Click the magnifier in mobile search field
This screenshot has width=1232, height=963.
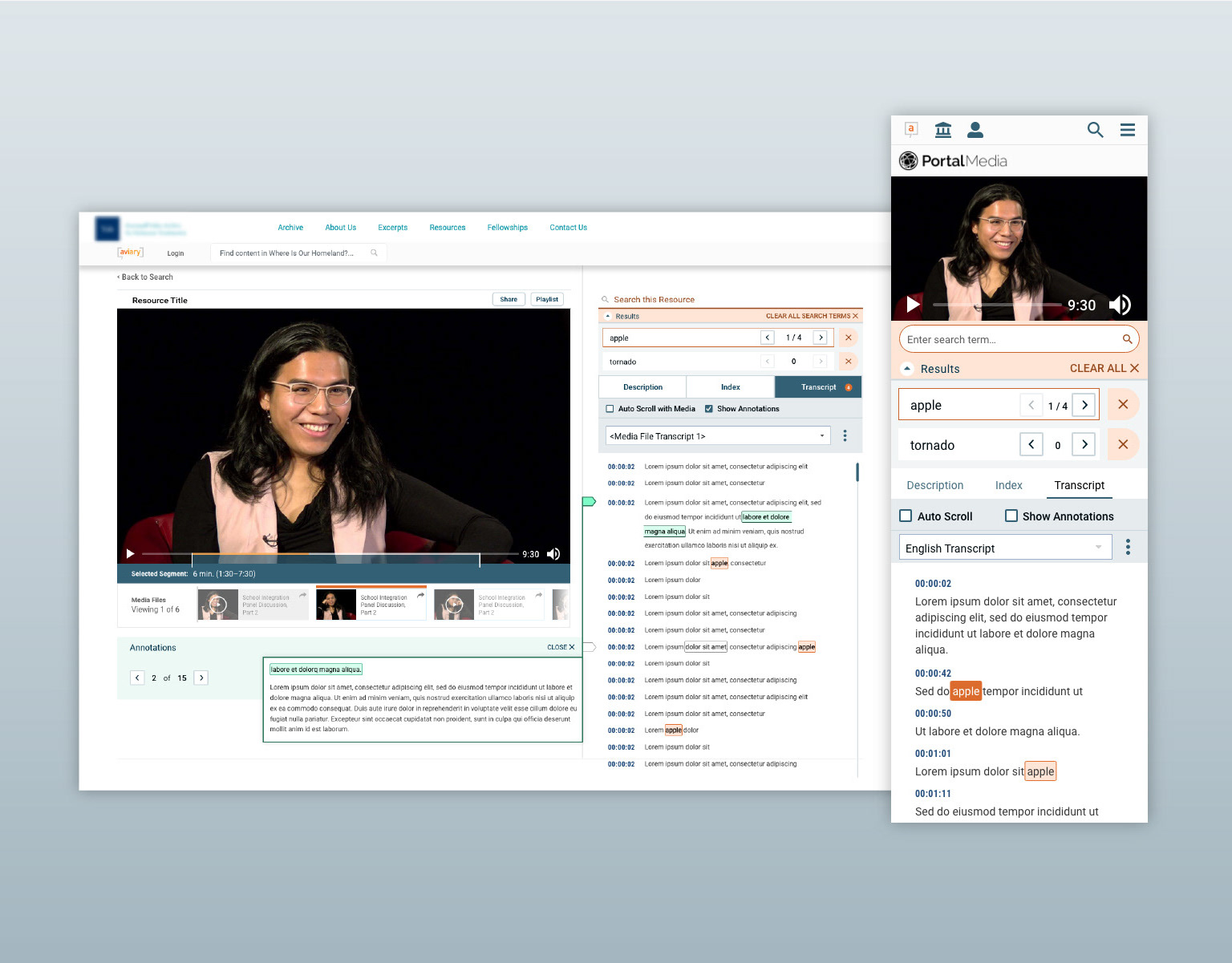click(1127, 339)
